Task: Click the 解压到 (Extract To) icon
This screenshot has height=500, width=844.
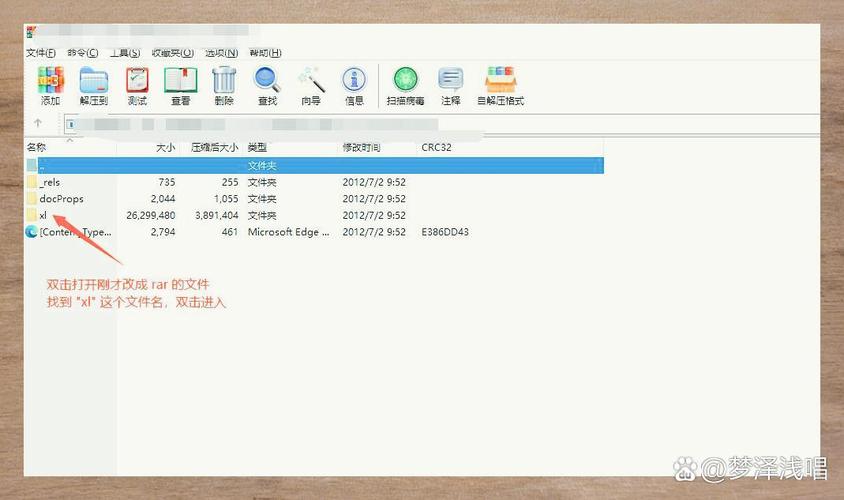Action: pos(94,80)
